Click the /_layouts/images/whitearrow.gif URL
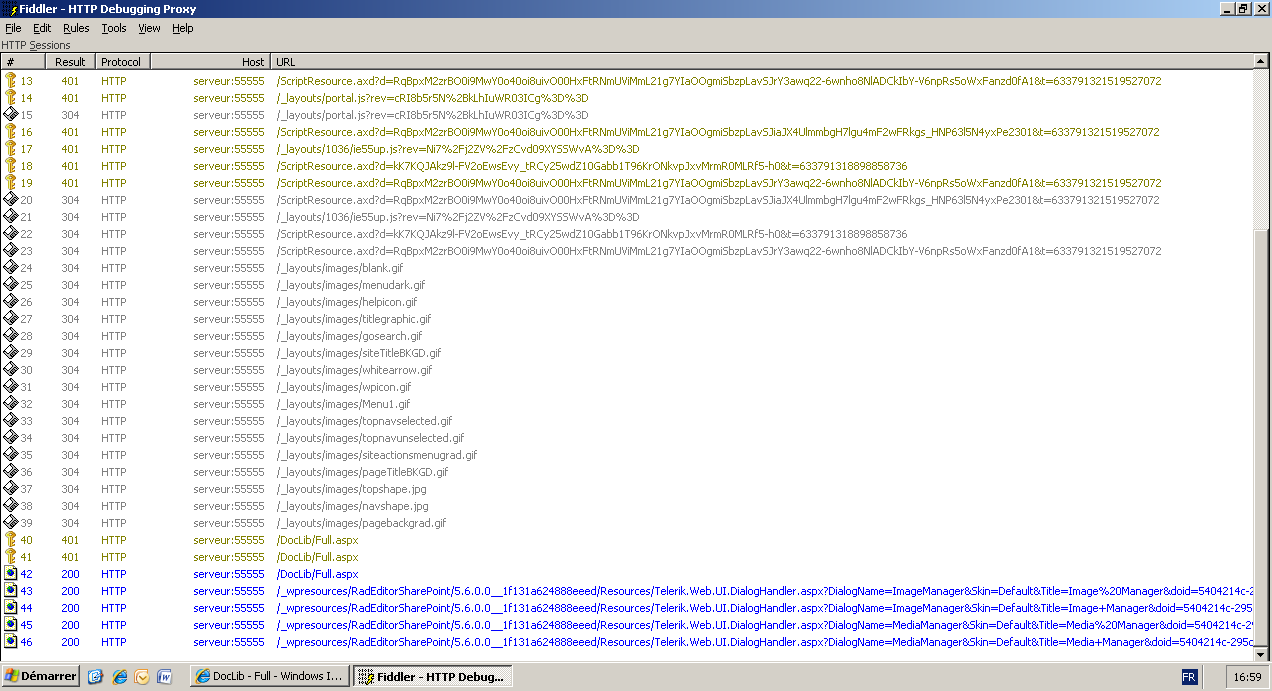Viewport: 1272px width, 691px height. 354,370
